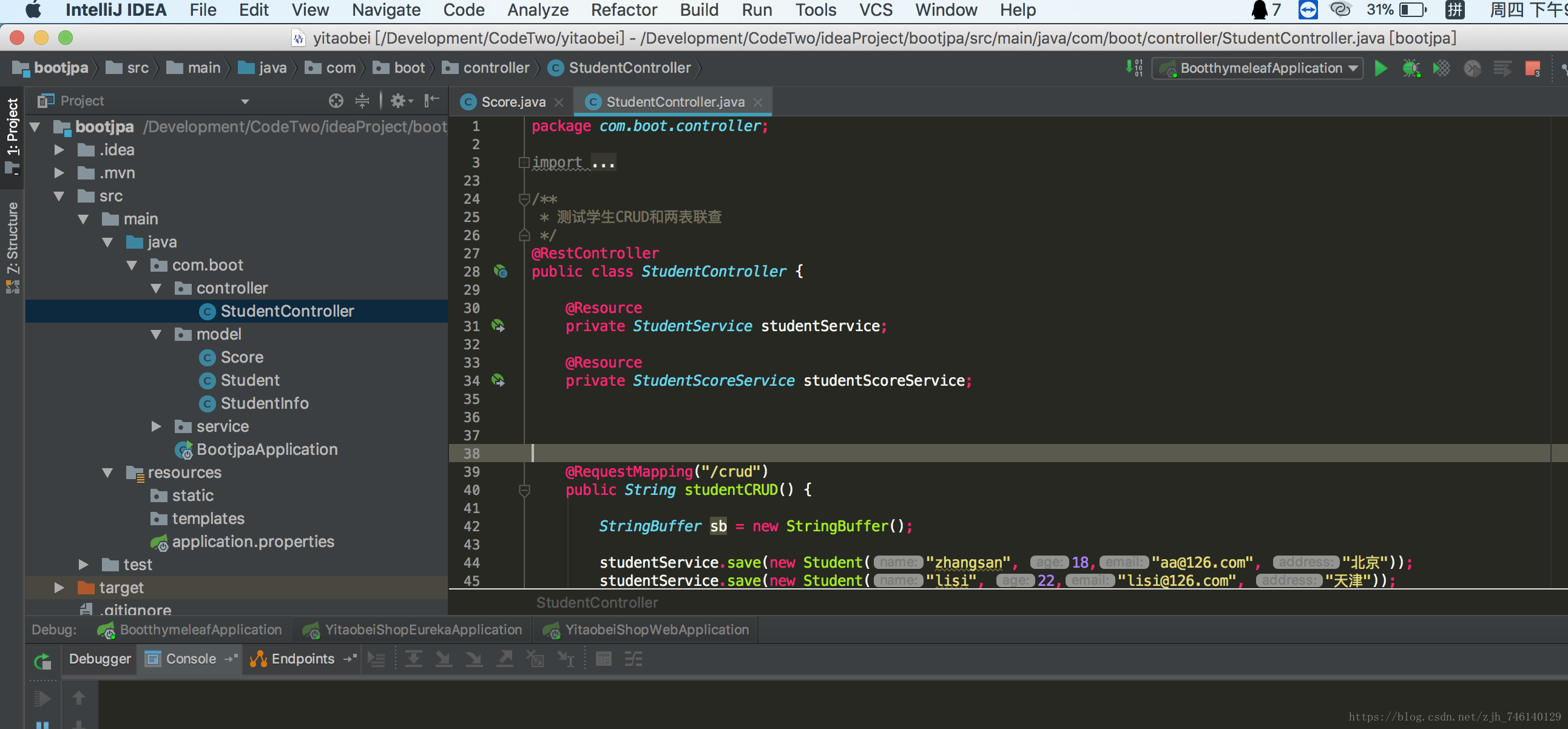Hide the Project tool window

pos(431,101)
